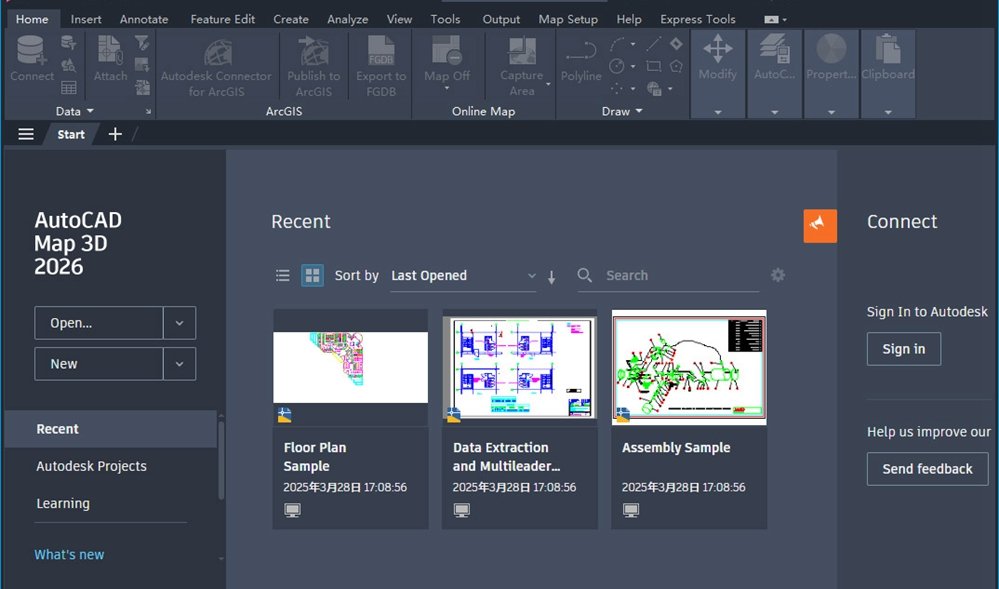Click the Data panel dialog launcher arrow
This screenshot has height=589, width=999.
pos(148,112)
